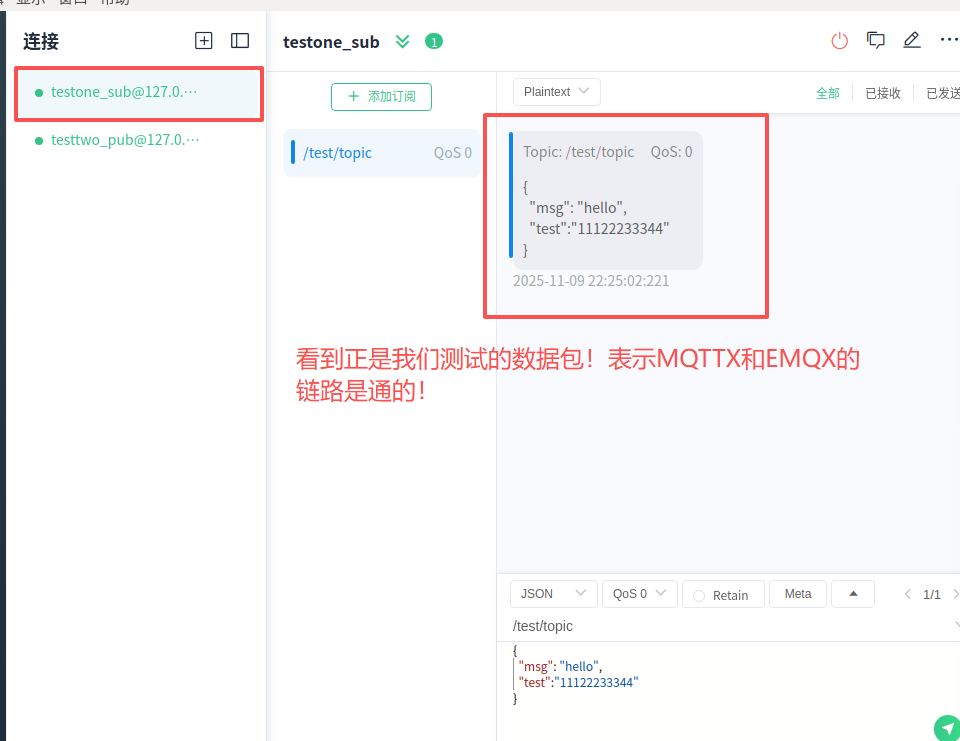Click the edit connection pencil icon
This screenshot has width=960, height=741.
click(x=912, y=41)
